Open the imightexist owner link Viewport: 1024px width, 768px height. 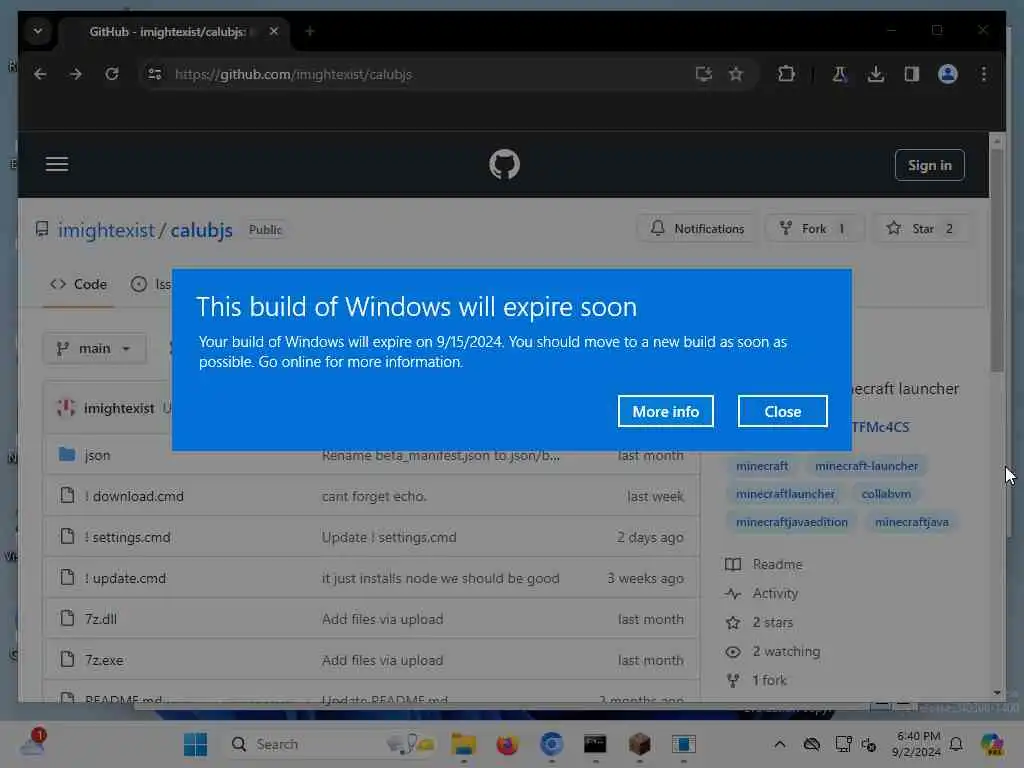tap(106, 230)
